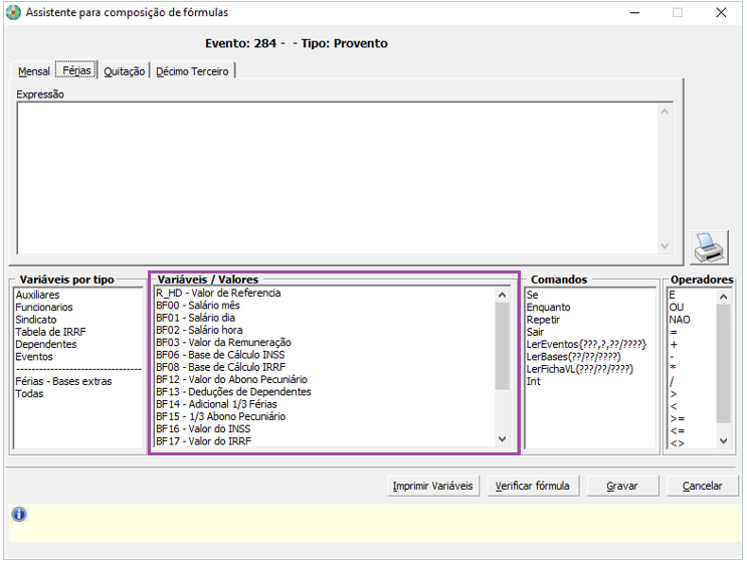Screen dimensions: 747x564
Task: Pick the OU operator
Action: point(676,307)
